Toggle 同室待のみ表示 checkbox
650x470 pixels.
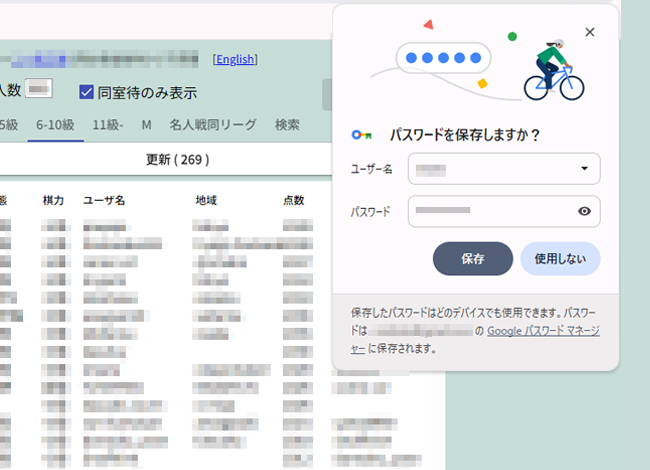tap(87, 92)
